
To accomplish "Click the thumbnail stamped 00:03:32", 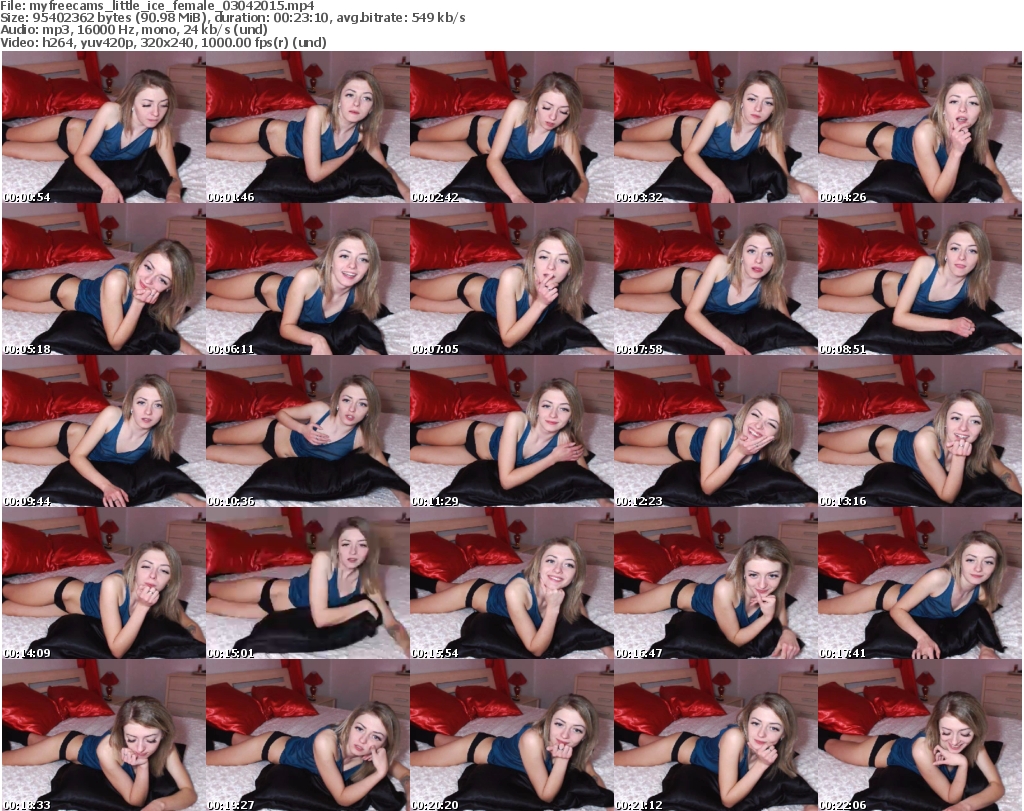I will click(x=715, y=127).
